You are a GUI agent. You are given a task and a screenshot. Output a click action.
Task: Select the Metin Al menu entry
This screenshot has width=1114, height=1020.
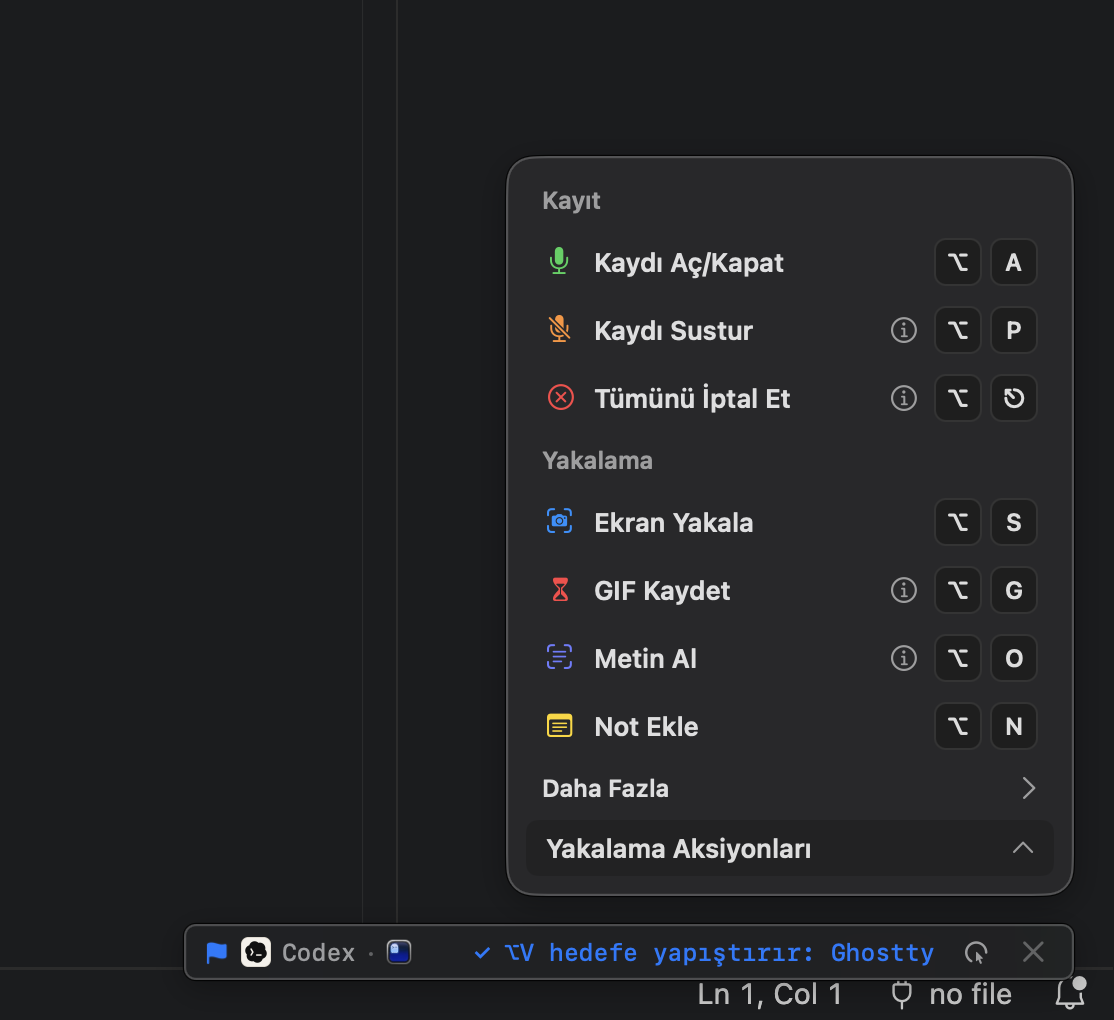[789, 658]
